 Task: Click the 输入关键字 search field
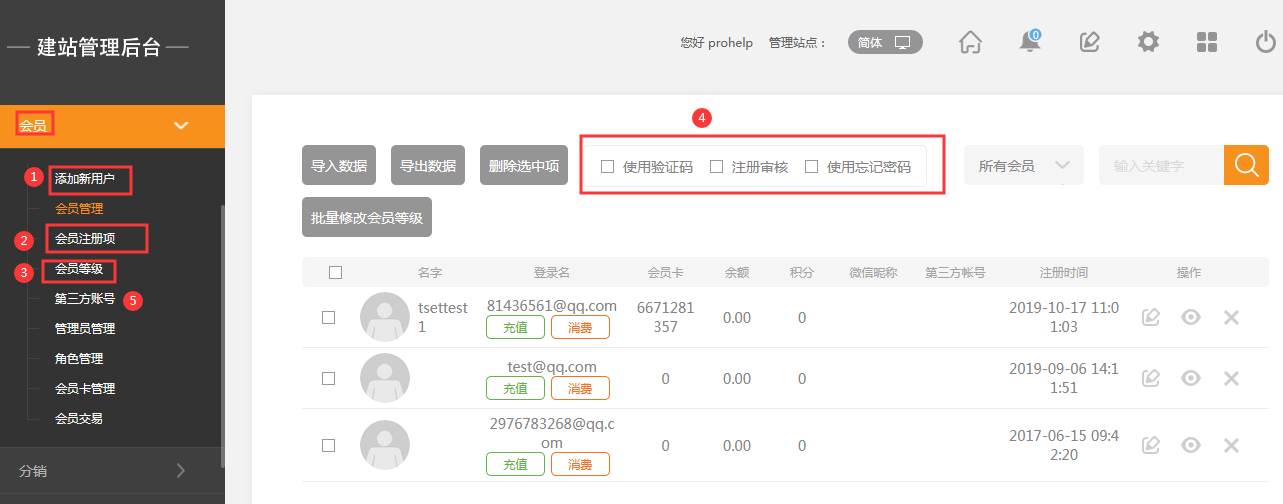click(1160, 166)
